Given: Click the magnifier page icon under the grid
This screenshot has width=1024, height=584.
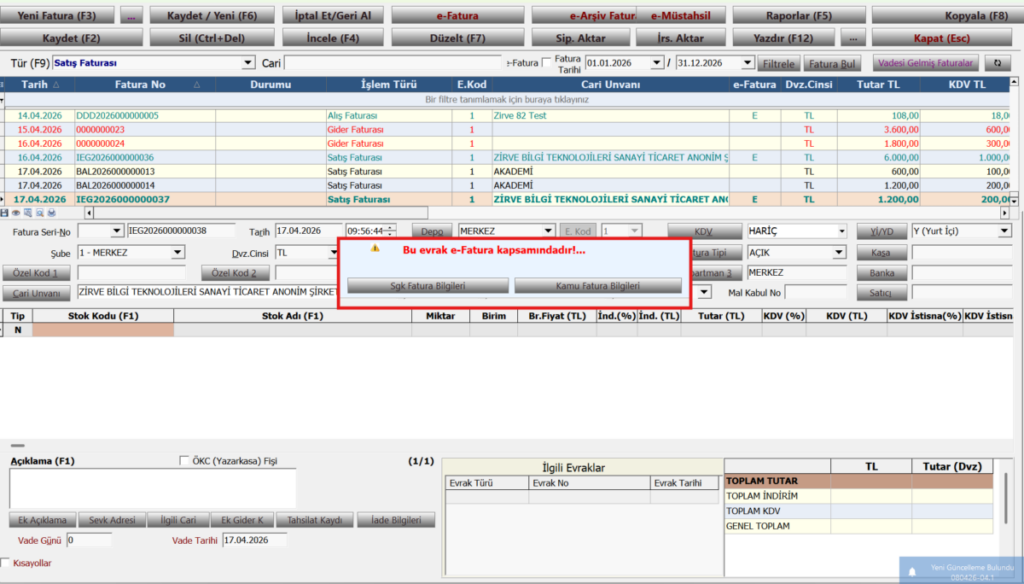Looking at the screenshot, I should 40,213.
